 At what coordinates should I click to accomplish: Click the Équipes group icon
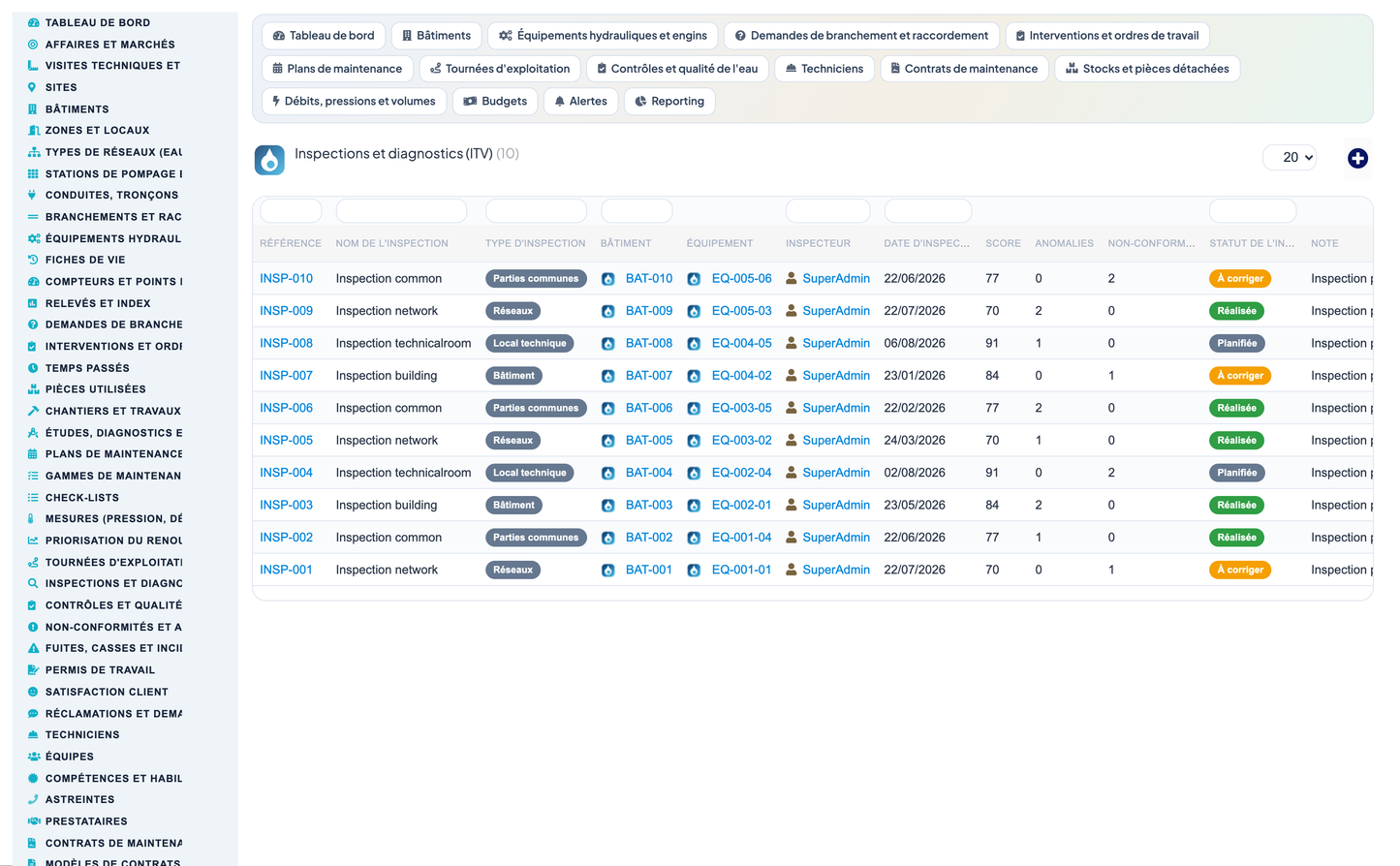pyautogui.click(x=33, y=757)
